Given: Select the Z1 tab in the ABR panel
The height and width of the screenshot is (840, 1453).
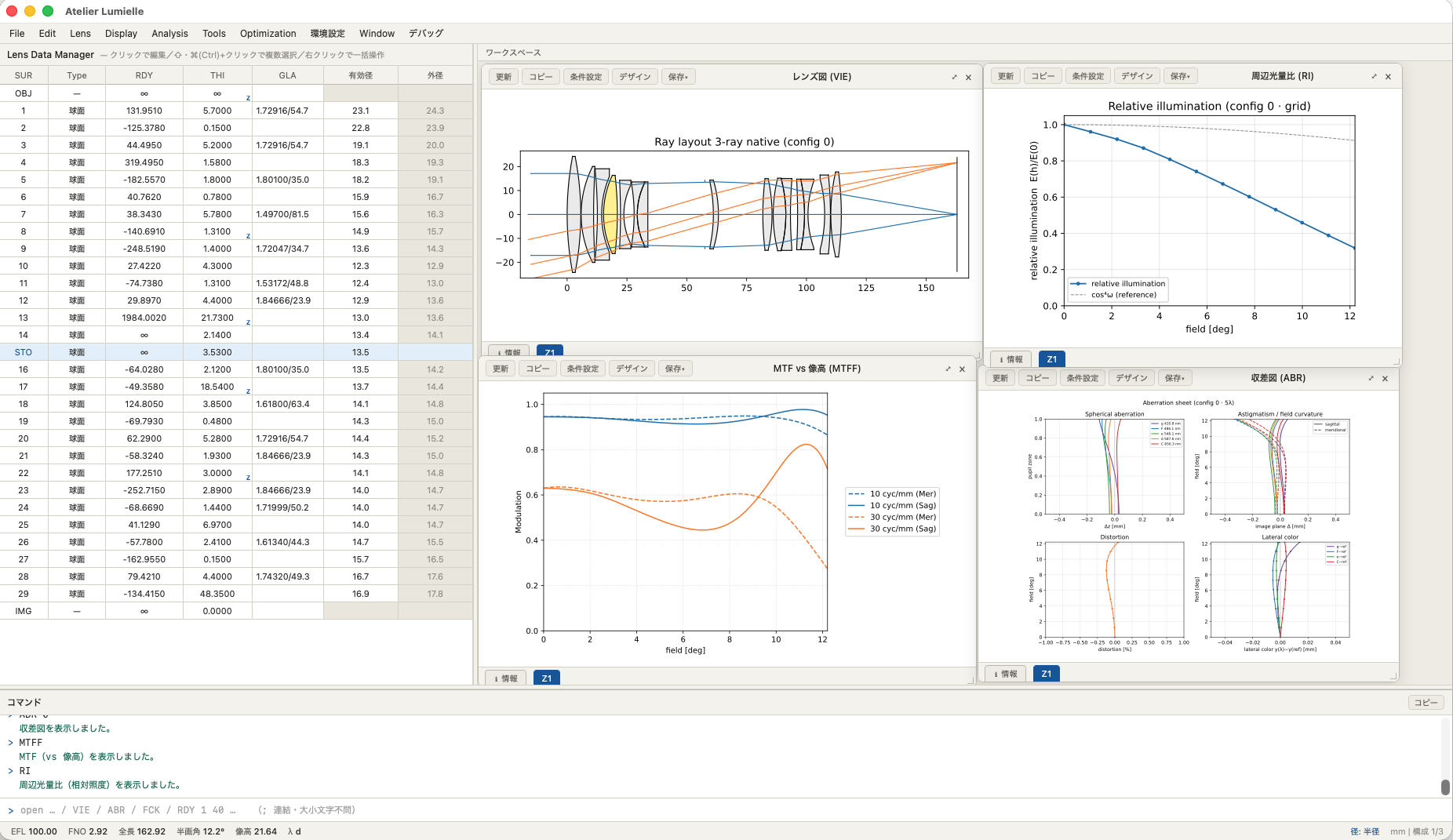Looking at the screenshot, I should (x=1046, y=674).
